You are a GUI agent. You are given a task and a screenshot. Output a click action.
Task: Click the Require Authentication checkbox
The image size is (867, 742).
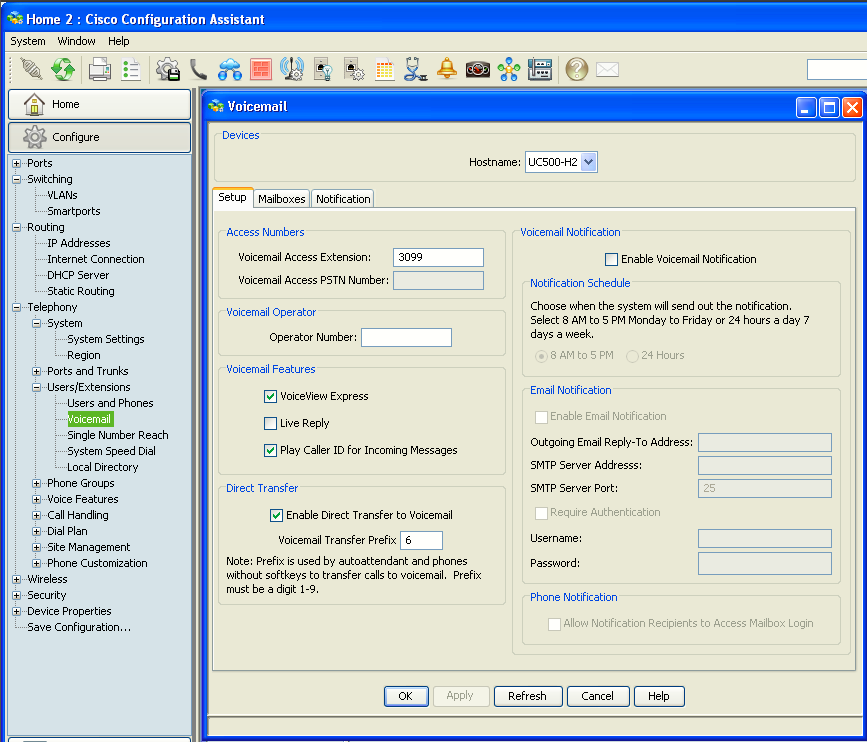[541, 513]
